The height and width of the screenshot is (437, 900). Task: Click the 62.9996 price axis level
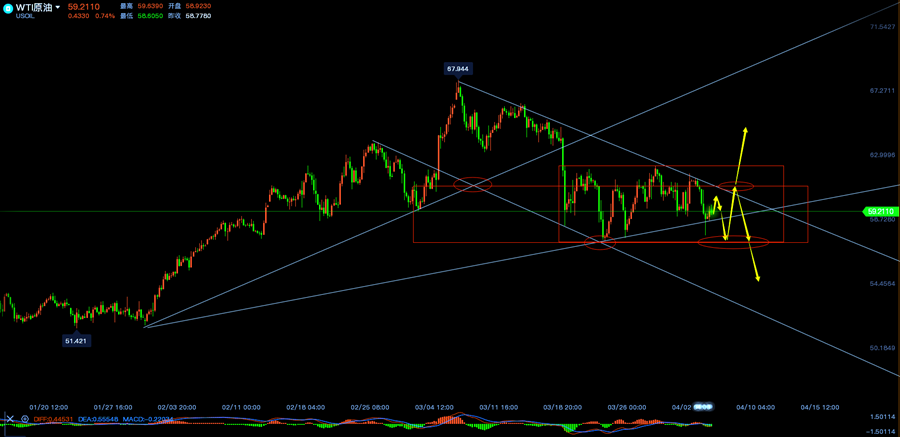coord(881,155)
